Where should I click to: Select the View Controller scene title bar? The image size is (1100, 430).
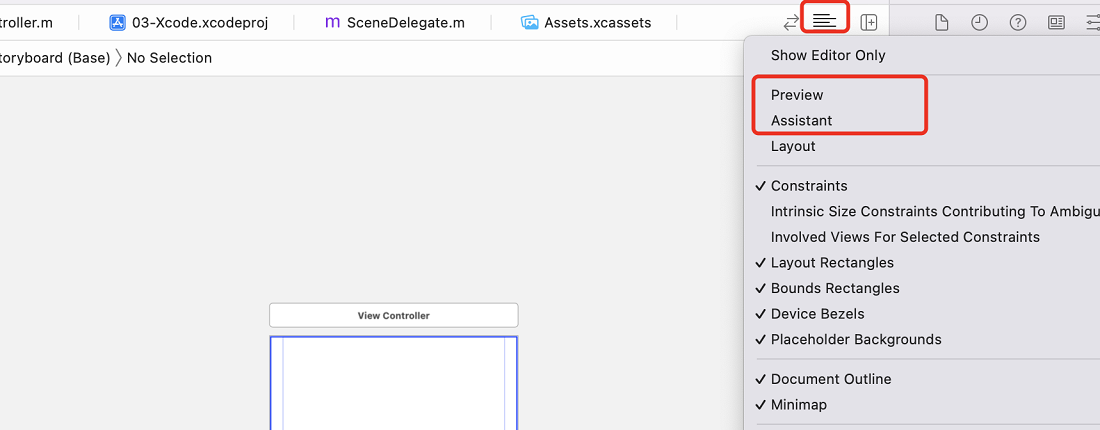coord(394,315)
